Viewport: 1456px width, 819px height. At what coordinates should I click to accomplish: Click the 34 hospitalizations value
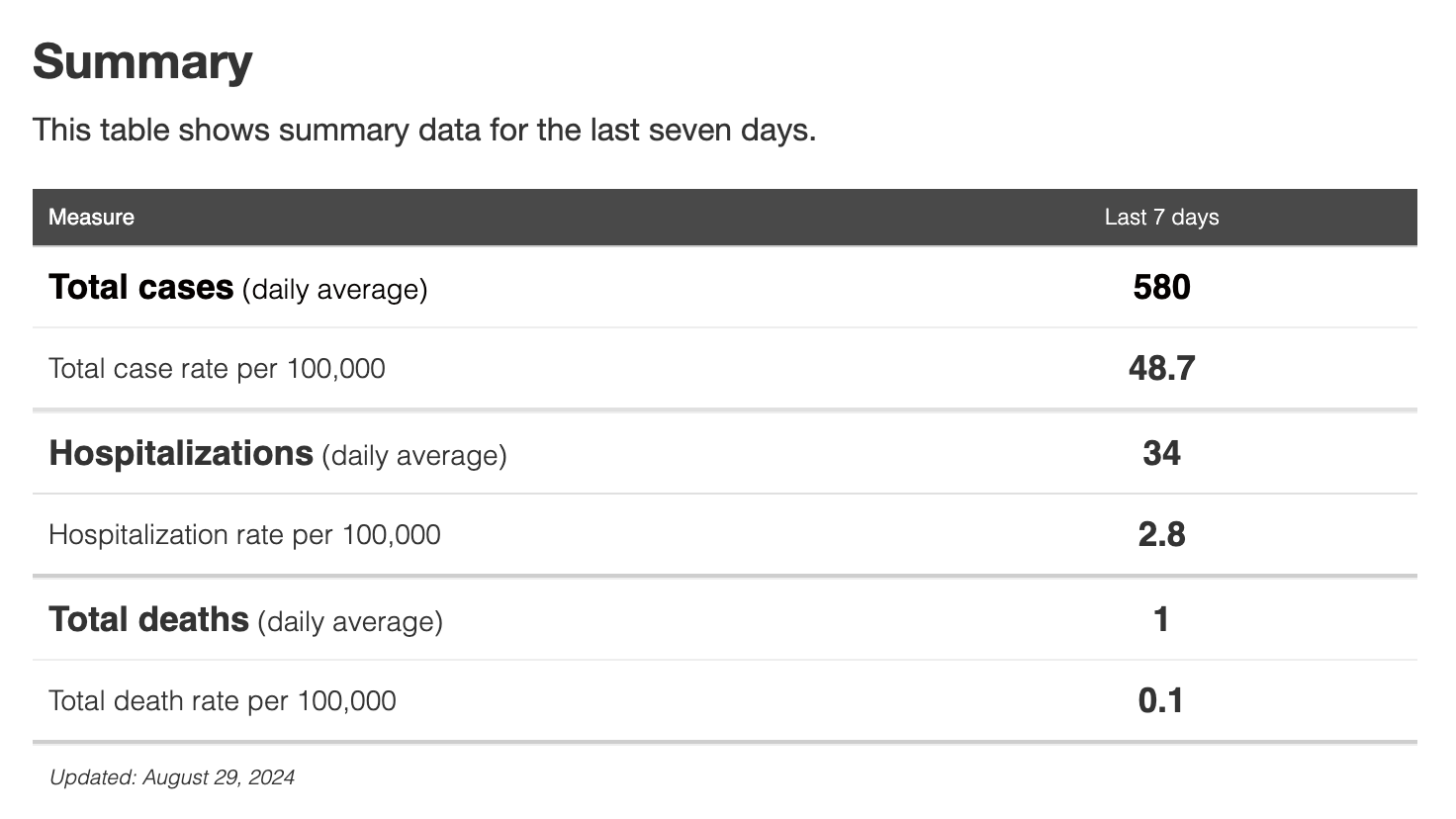pyautogui.click(x=1161, y=453)
